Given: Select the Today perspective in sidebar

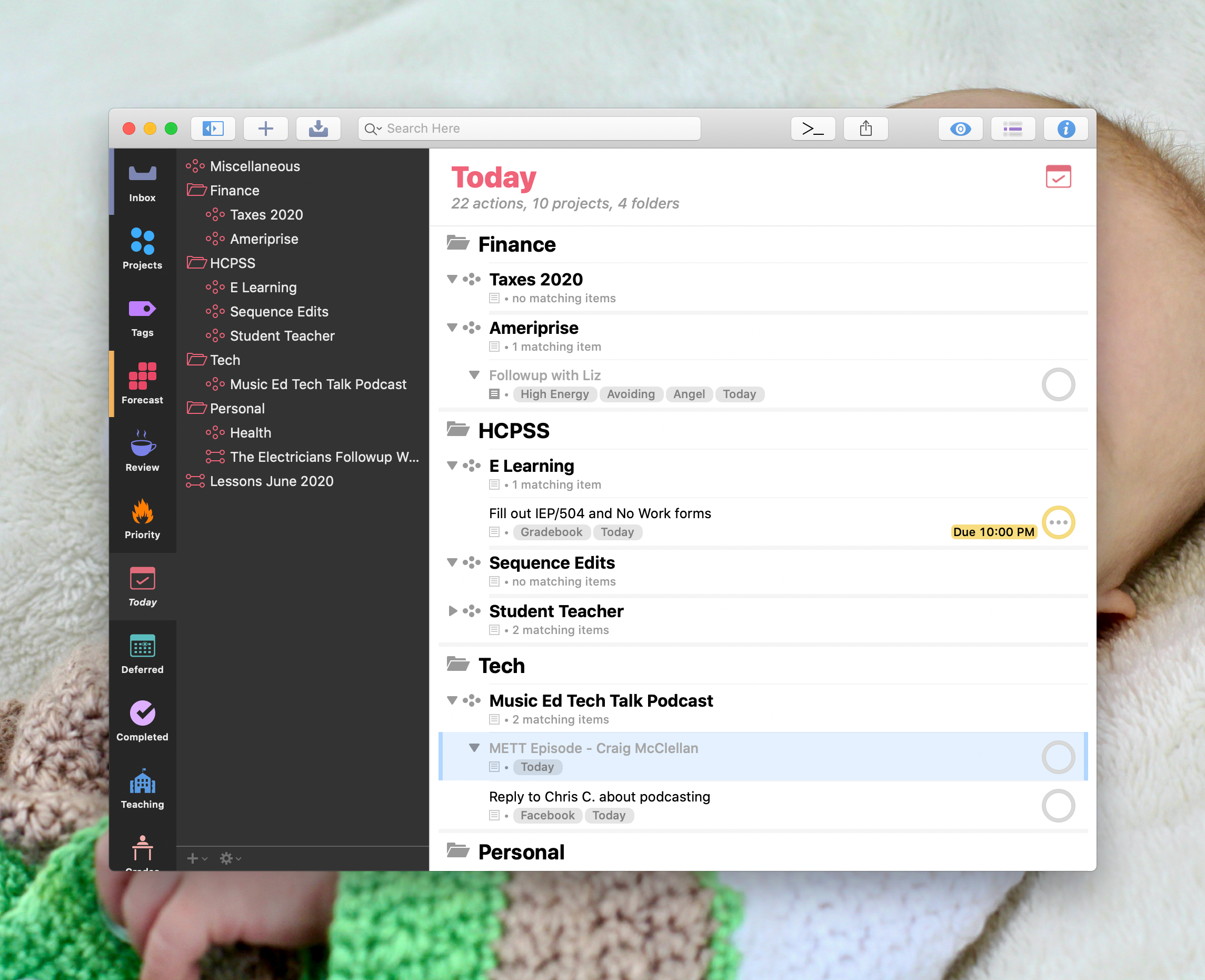Looking at the screenshot, I should point(142,587).
